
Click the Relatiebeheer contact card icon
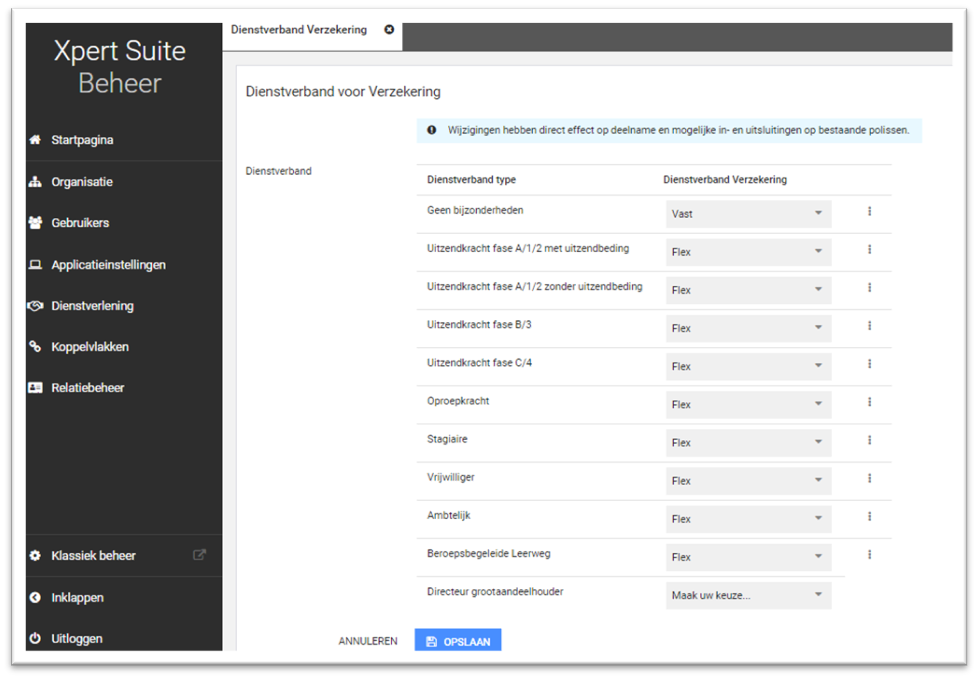tap(35, 388)
